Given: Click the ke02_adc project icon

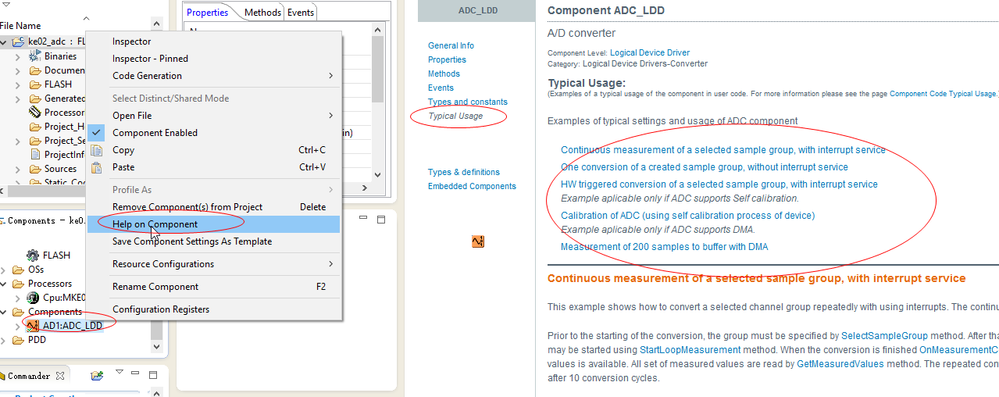Looking at the screenshot, I should (x=18, y=42).
